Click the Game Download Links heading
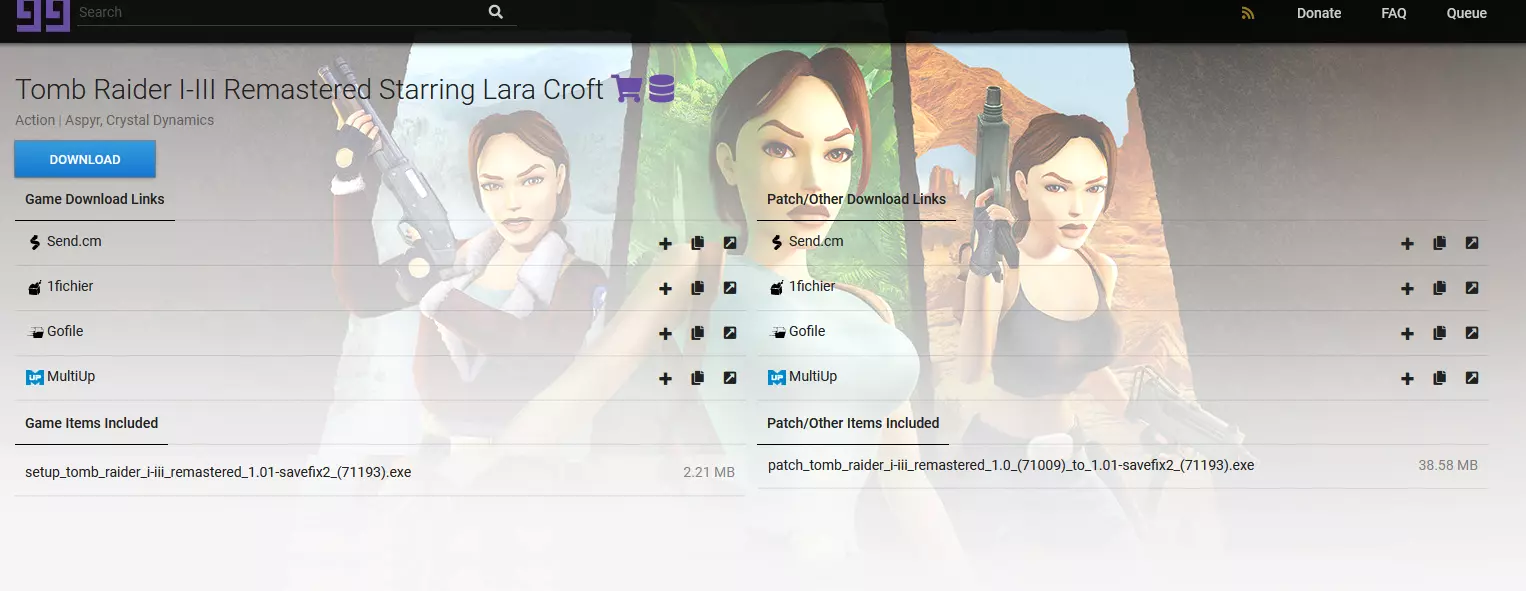This screenshot has height=591, width=1526. pos(95,199)
